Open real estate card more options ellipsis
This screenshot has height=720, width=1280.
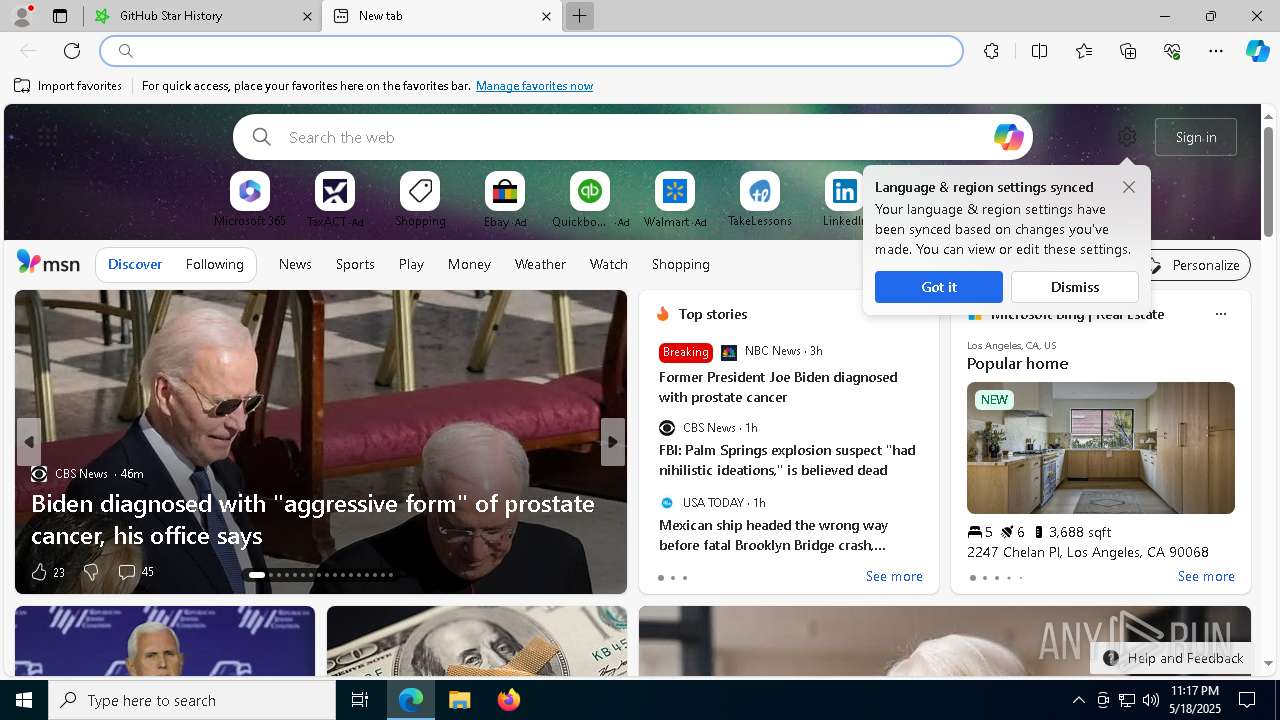1220,314
